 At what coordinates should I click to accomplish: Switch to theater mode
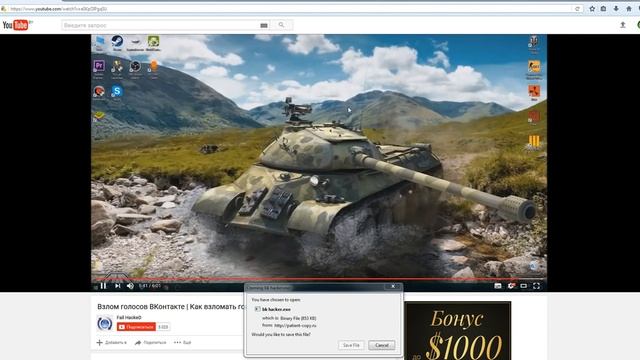(524, 286)
